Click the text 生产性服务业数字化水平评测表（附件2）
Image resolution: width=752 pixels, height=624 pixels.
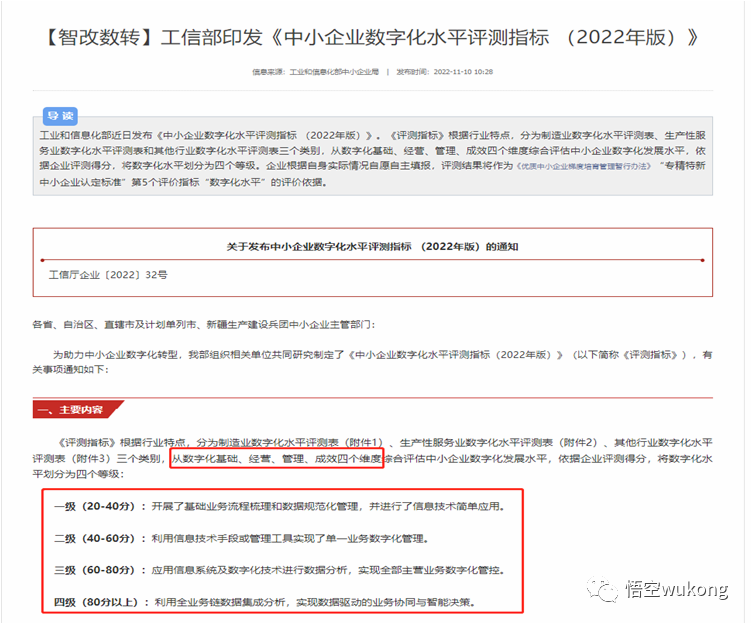499,442
